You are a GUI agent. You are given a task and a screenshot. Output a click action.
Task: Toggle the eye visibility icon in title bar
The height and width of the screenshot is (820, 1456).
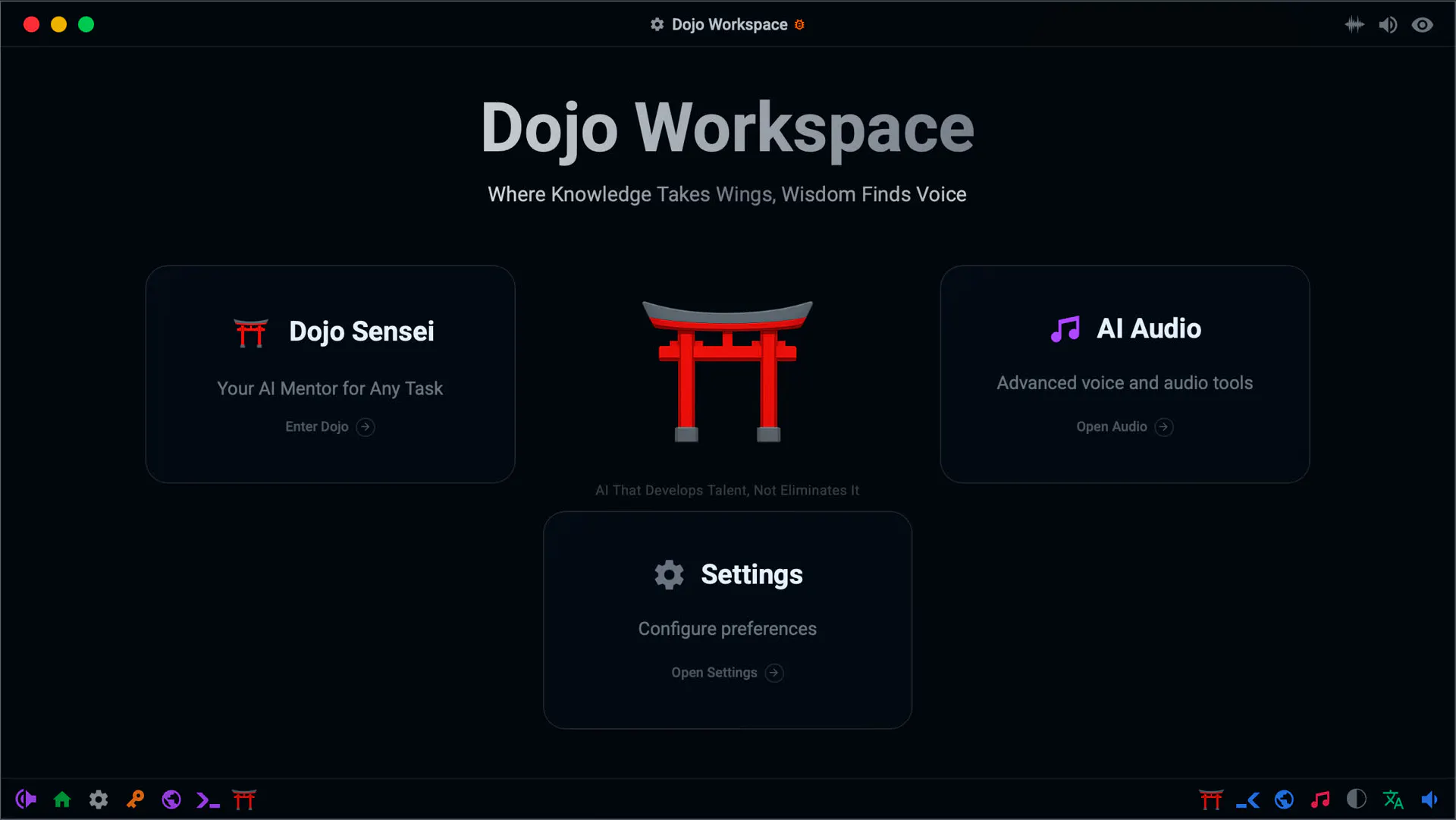[1422, 25]
